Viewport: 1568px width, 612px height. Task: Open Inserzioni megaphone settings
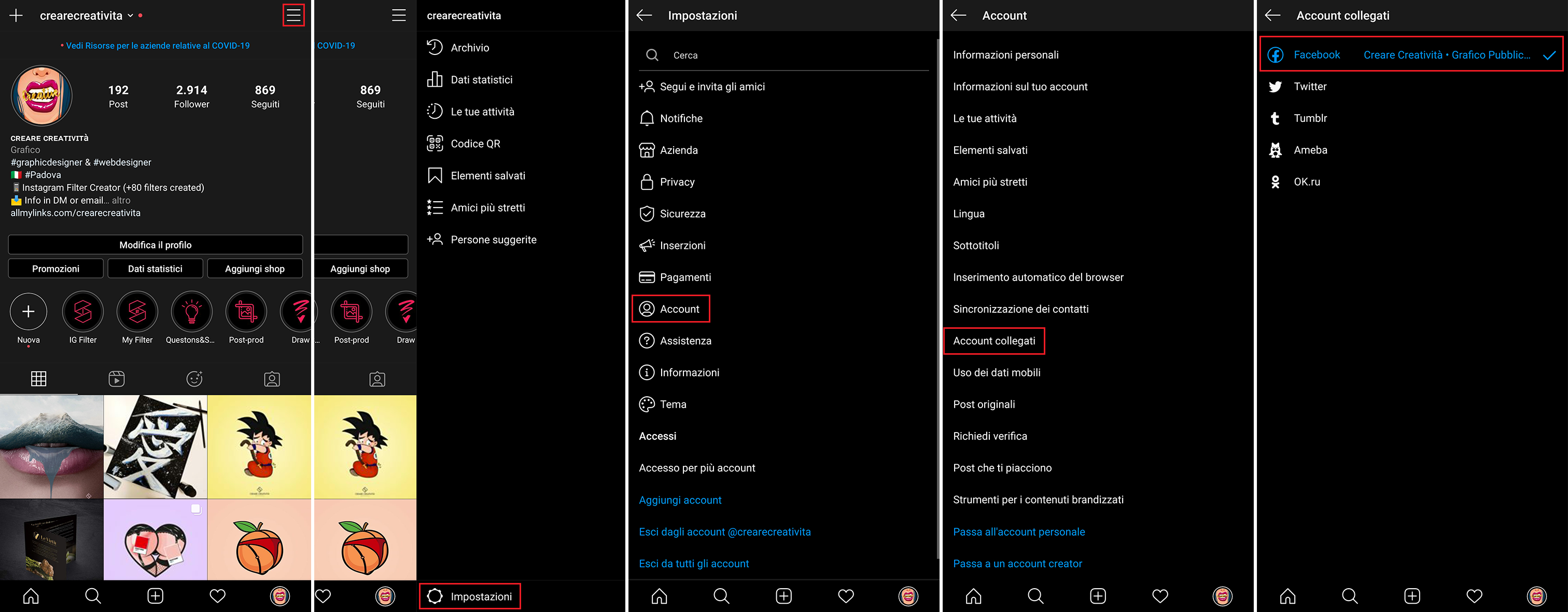click(x=672, y=245)
